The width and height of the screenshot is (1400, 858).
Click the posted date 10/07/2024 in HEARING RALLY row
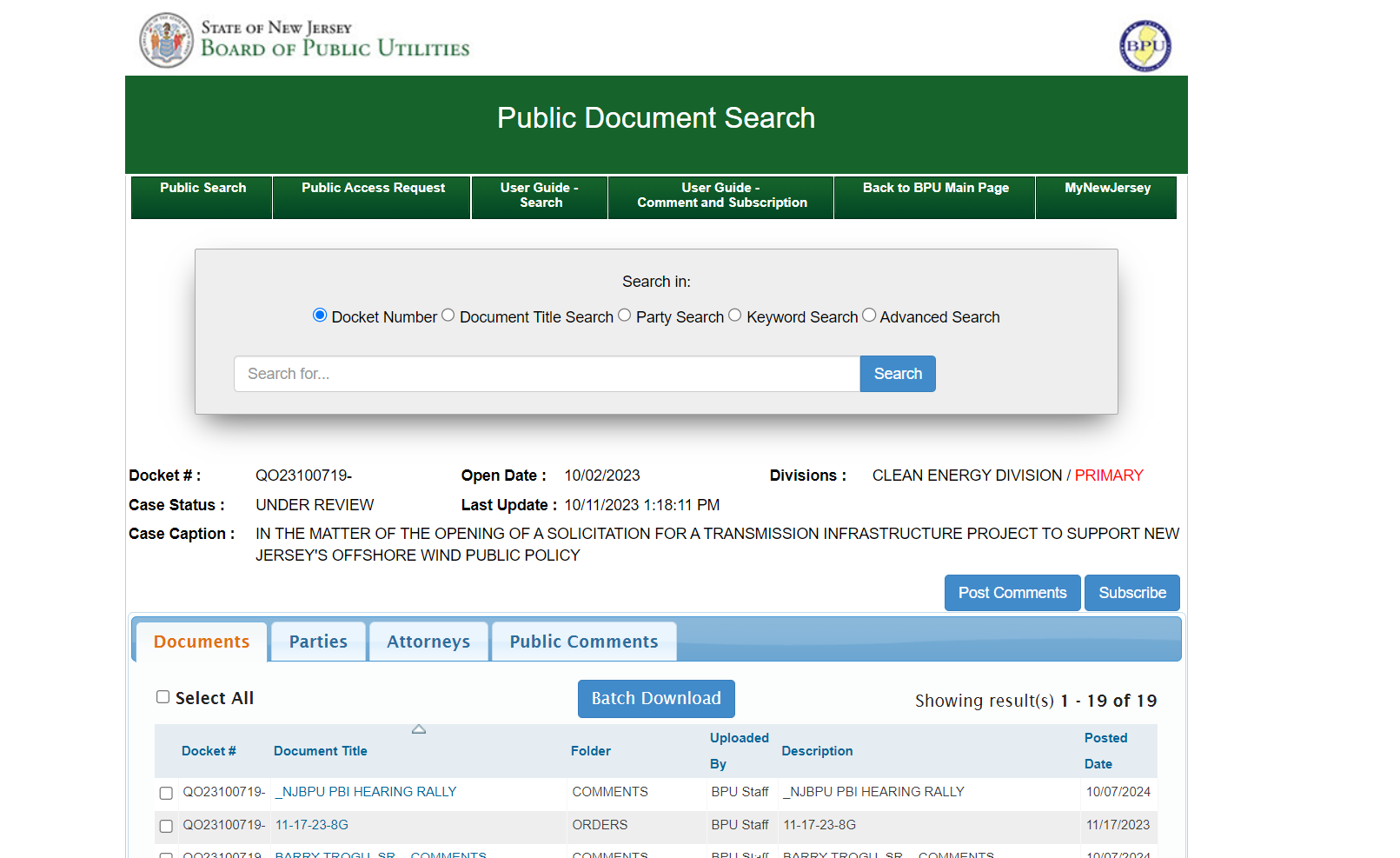[x=1118, y=792]
